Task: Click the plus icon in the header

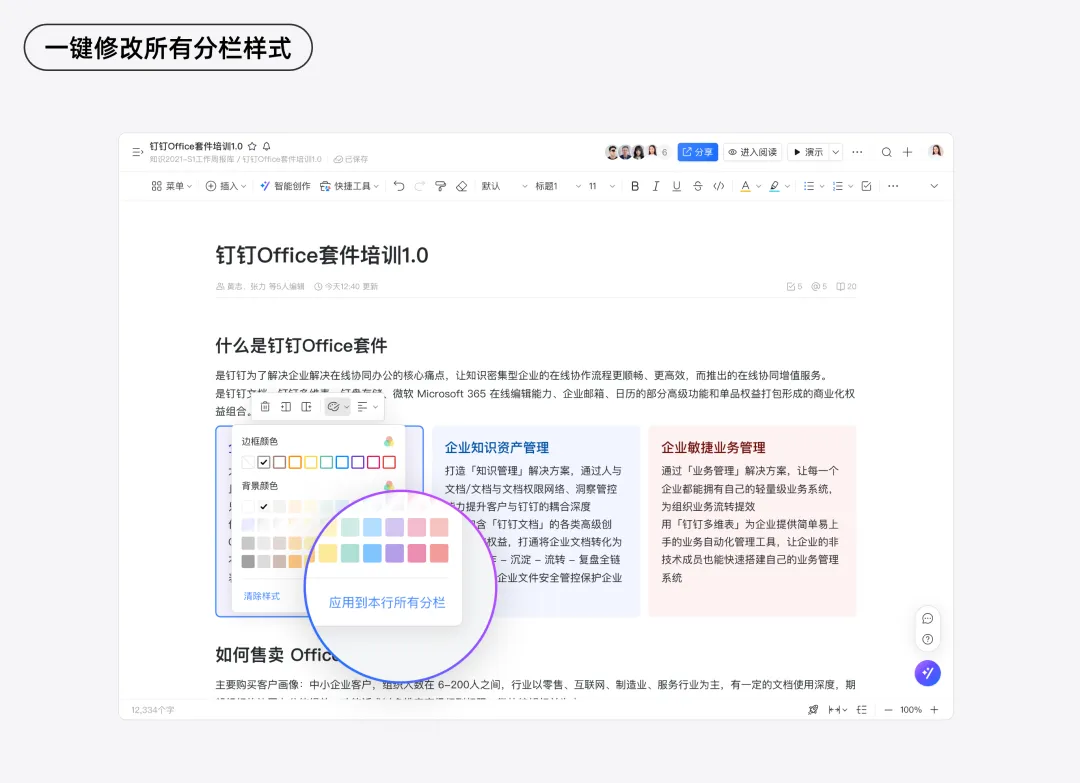Action: click(x=908, y=152)
